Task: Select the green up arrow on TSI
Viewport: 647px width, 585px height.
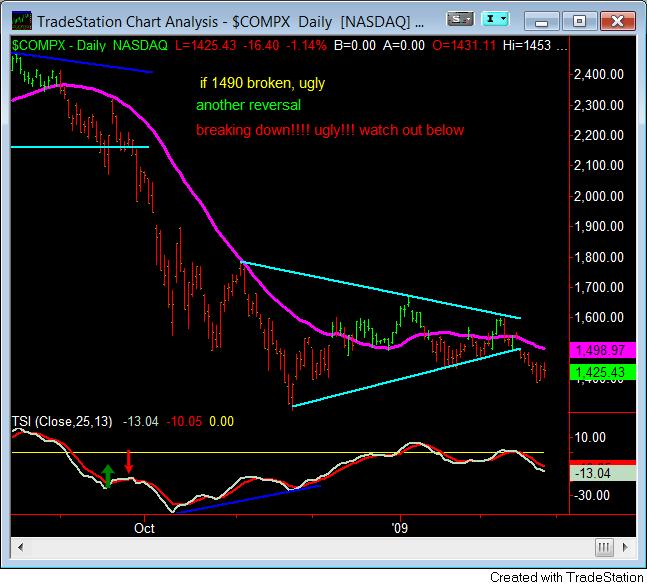Action: (108, 476)
